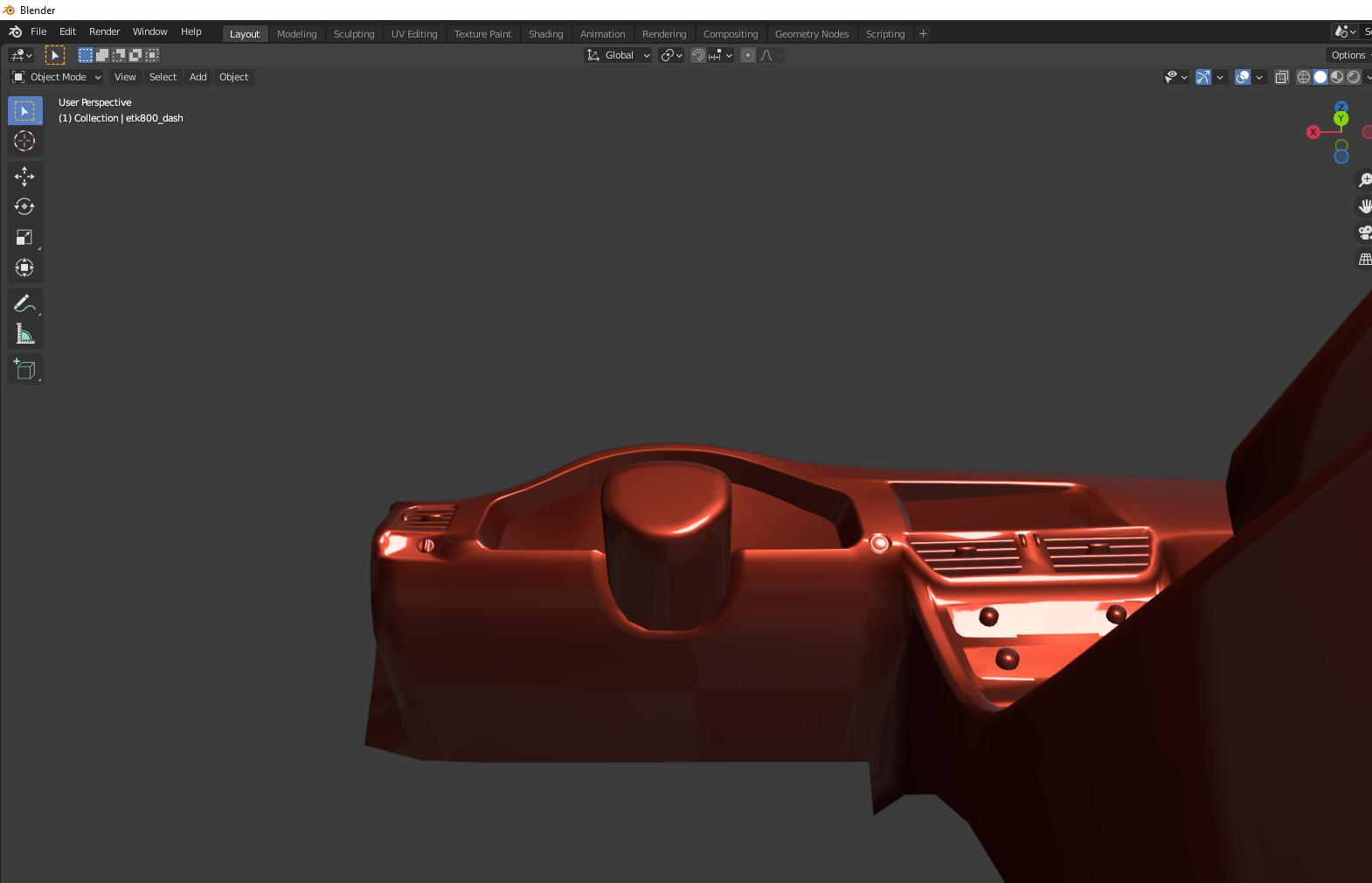
Task: Switch to Solid viewport shading
Action: coord(1320,77)
